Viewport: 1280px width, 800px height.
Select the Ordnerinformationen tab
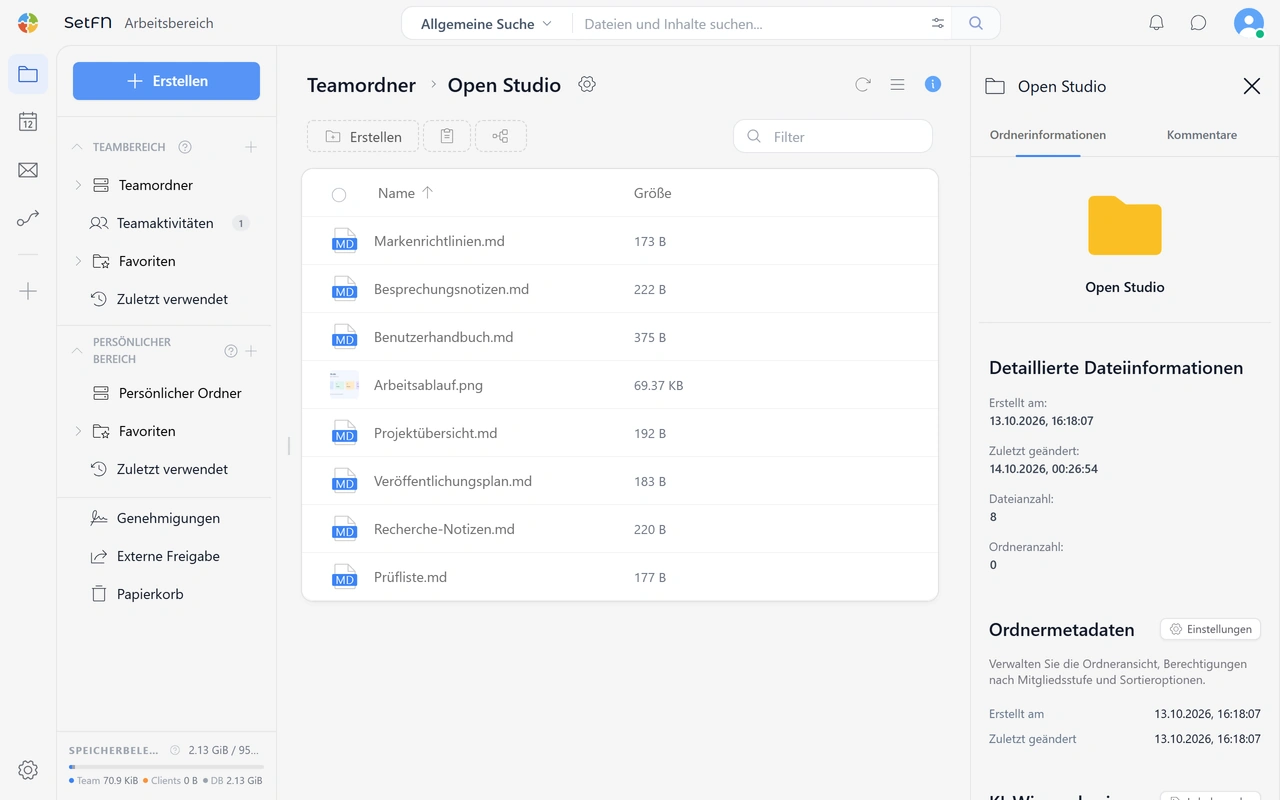point(1048,135)
